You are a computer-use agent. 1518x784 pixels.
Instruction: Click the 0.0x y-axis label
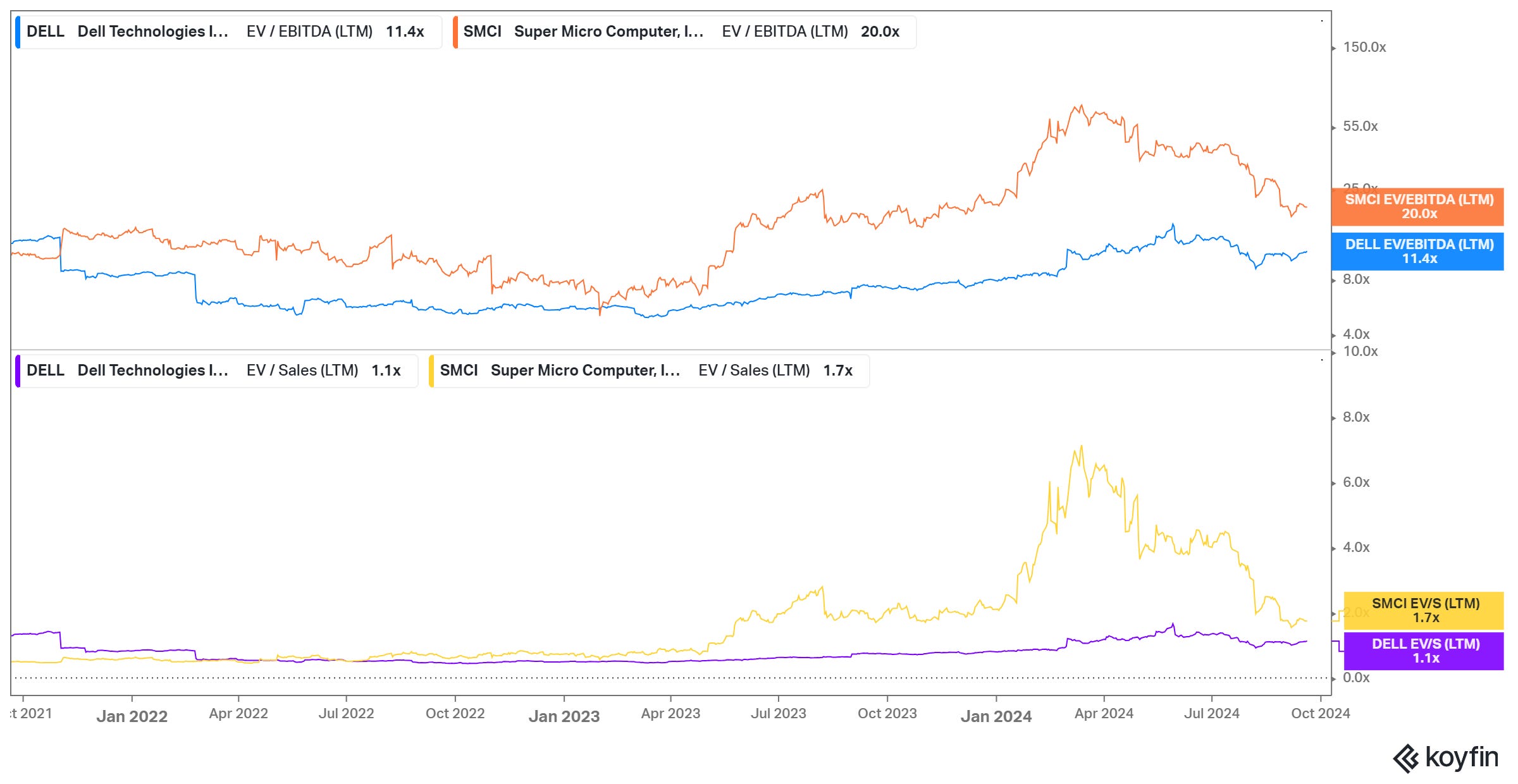[1356, 678]
